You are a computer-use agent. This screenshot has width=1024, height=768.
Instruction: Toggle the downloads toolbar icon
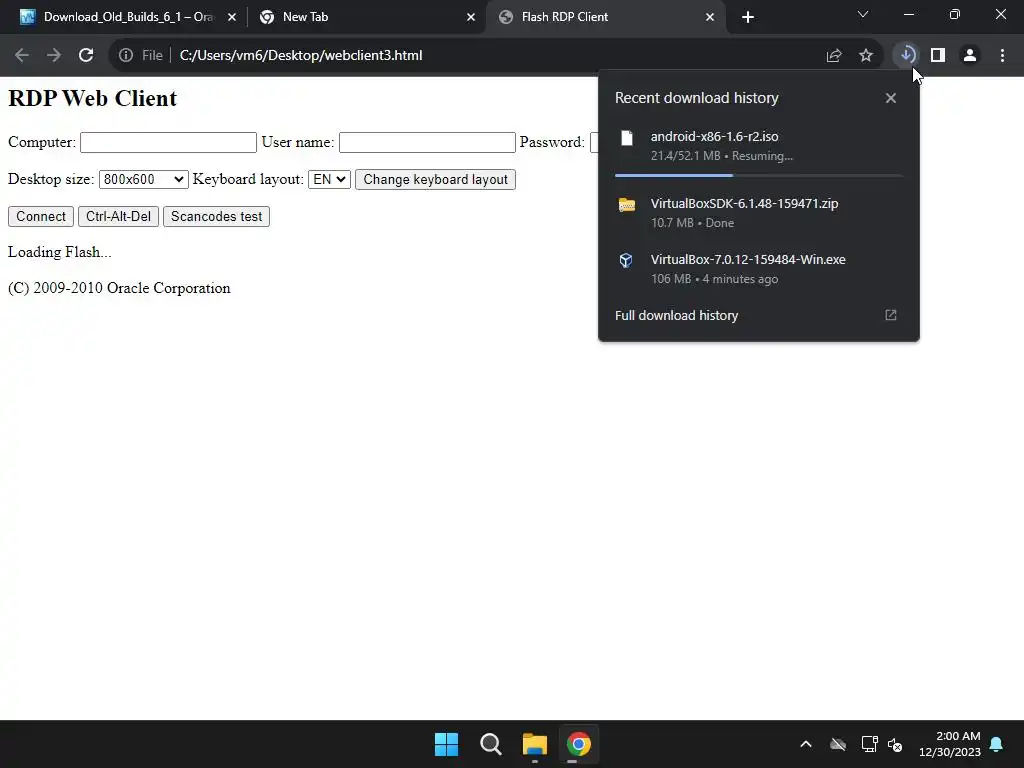(906, 55)
